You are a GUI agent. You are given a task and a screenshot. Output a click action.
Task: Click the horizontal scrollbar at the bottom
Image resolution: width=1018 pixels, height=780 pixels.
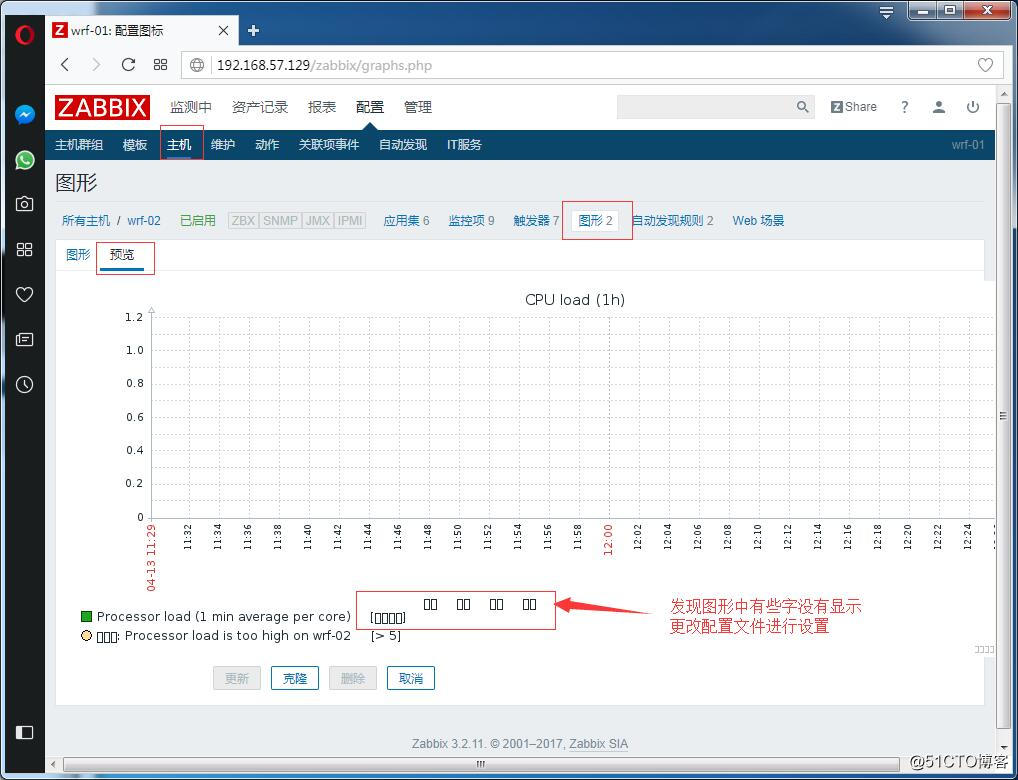point(480,764)
